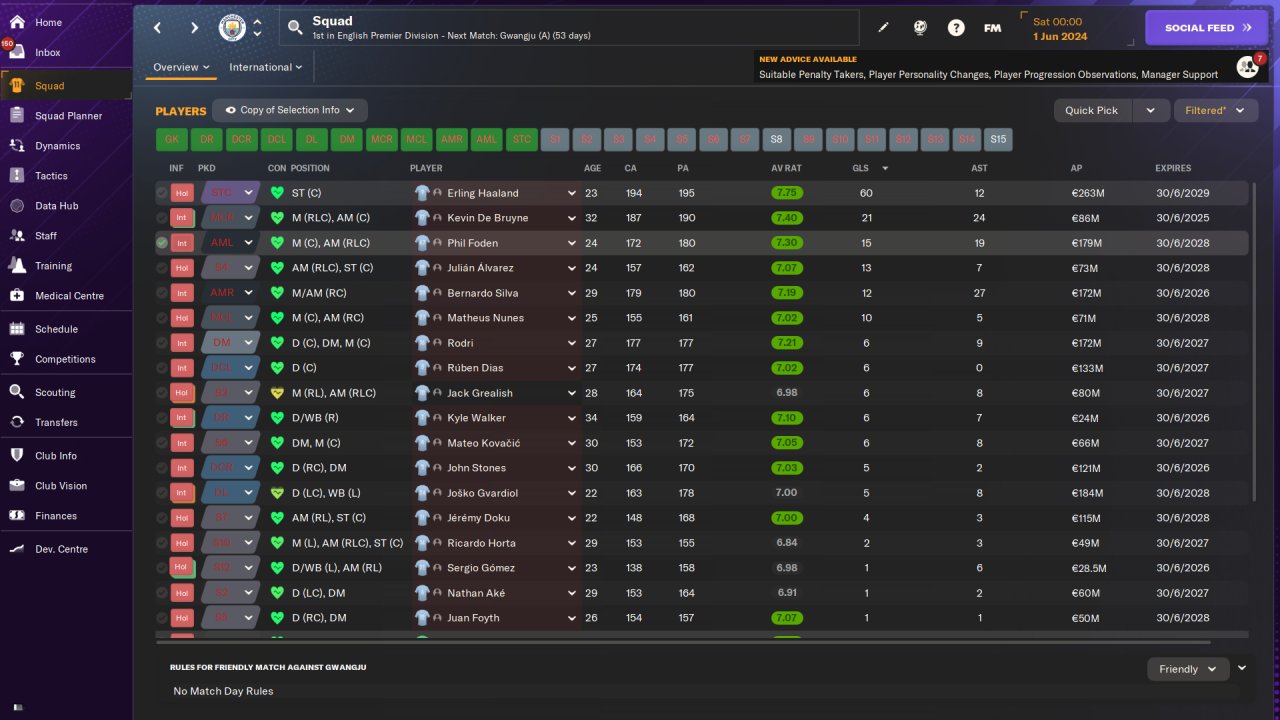Toggle the selection circle for Bernardo Silva

[x=162, y=293]
